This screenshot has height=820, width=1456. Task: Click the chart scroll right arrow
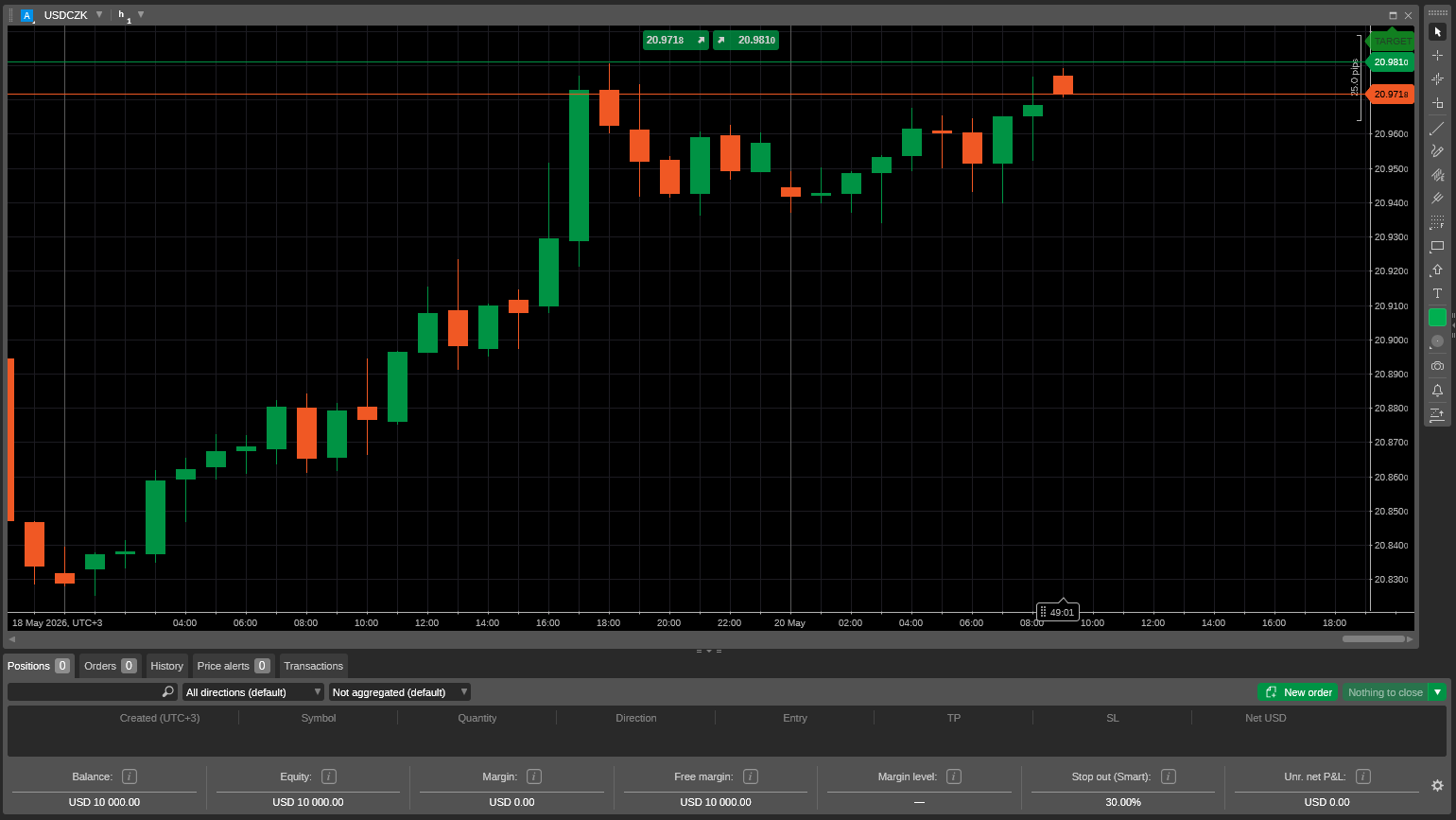[1411, 638]
